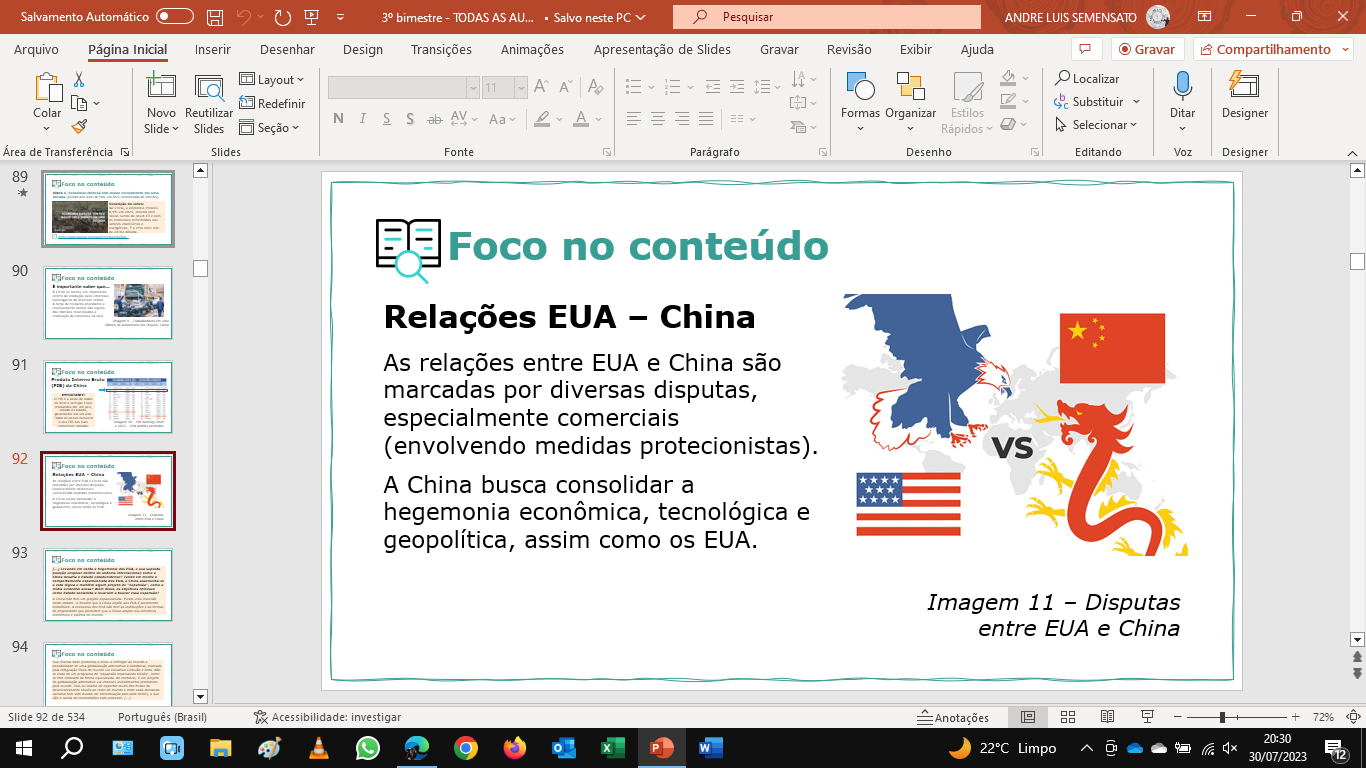Viewport: 1366px width, 768px height.
Task: Open Layout dropdown
Action: (272, 80)
